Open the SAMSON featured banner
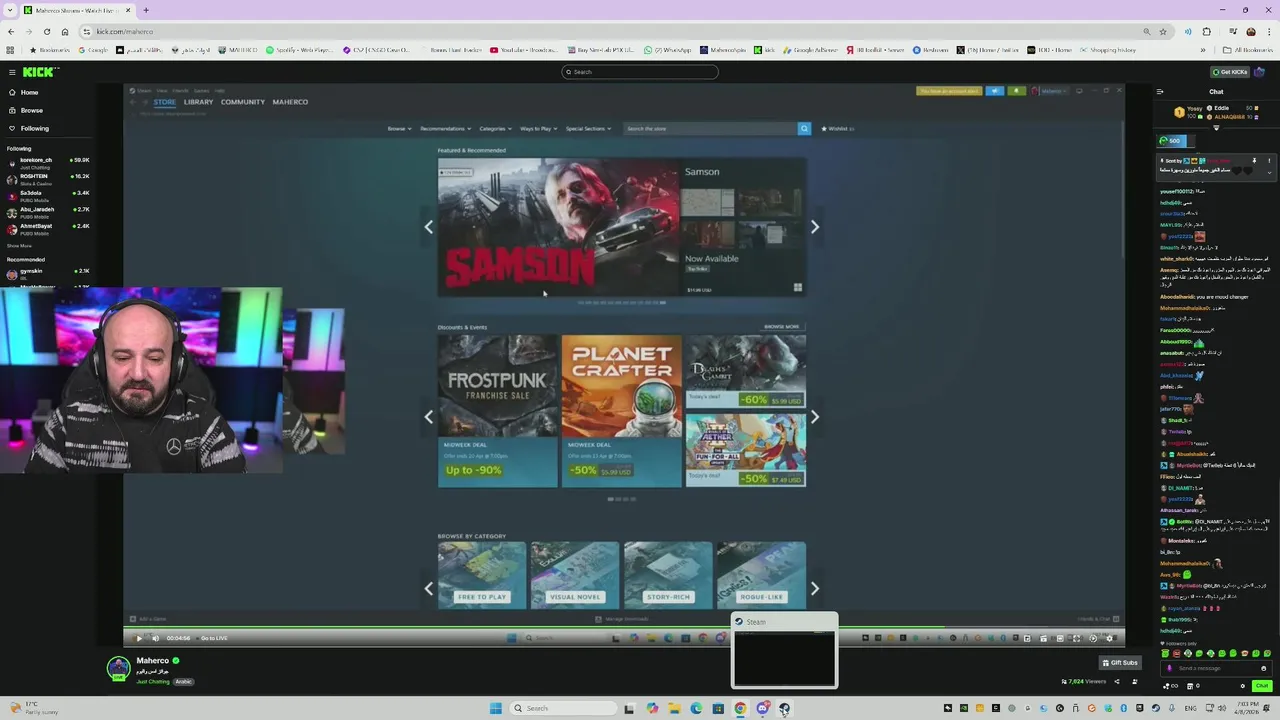The height and width of the screenshot is (720, 1280). (x=558, y=227)
